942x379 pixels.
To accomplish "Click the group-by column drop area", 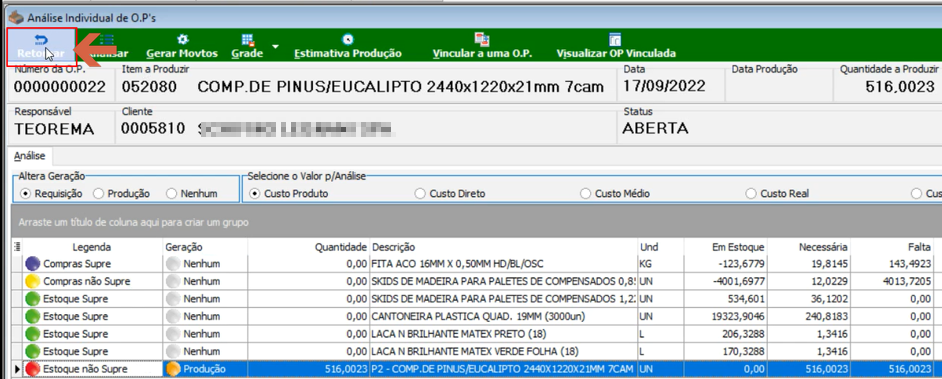I will click(x=475, y=222).
